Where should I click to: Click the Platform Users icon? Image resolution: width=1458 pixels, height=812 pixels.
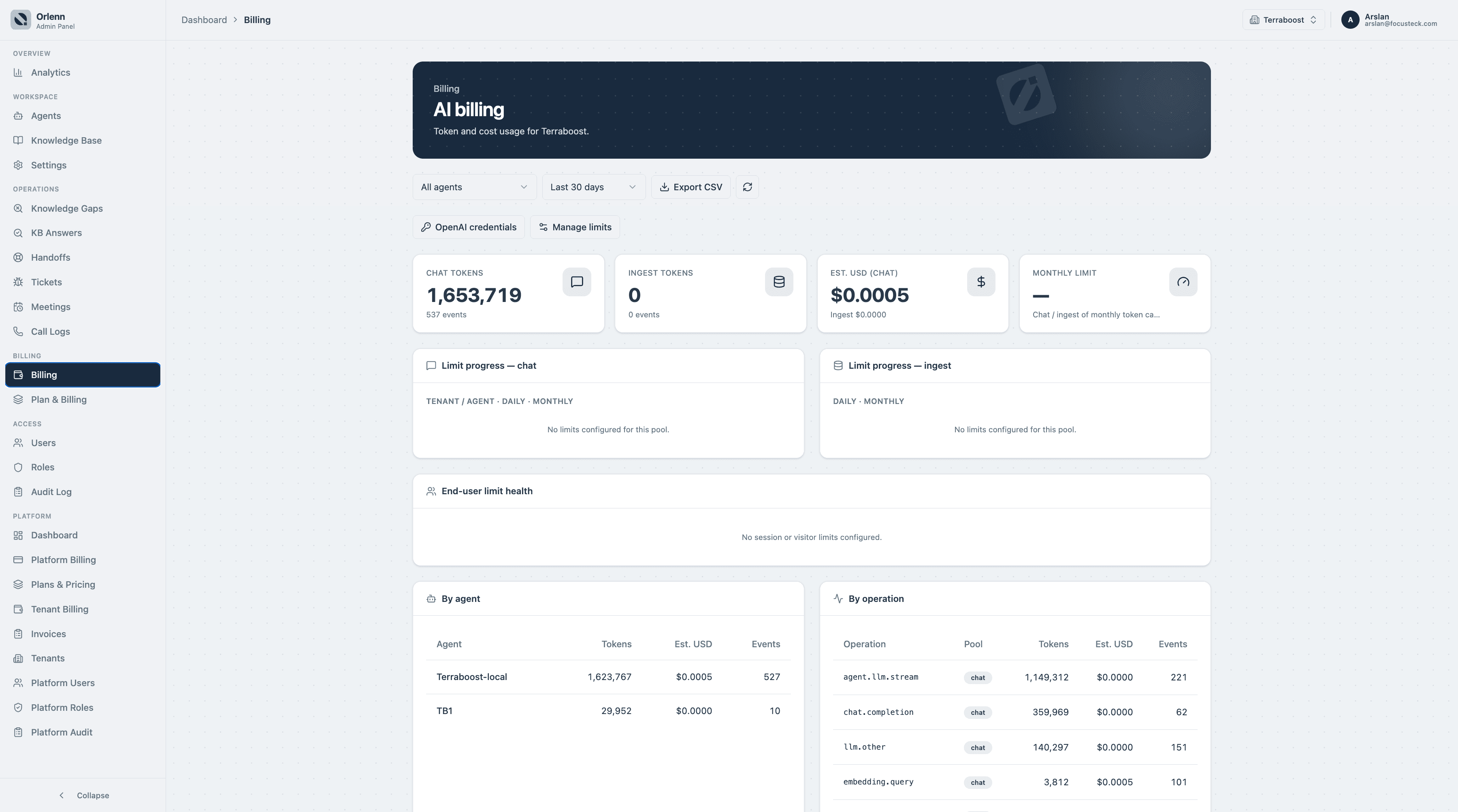[x=18, y=683]
